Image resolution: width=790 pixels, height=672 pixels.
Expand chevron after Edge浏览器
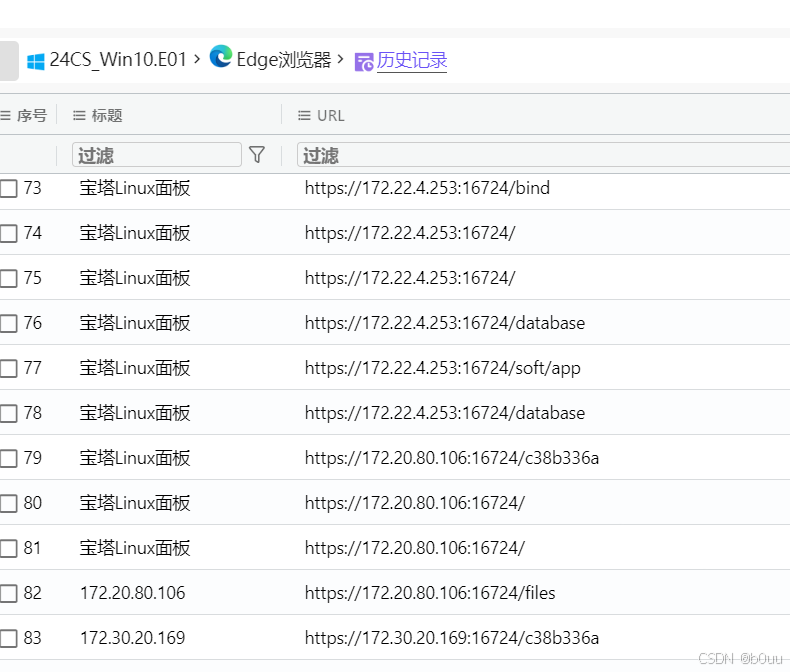coord(341,59)
